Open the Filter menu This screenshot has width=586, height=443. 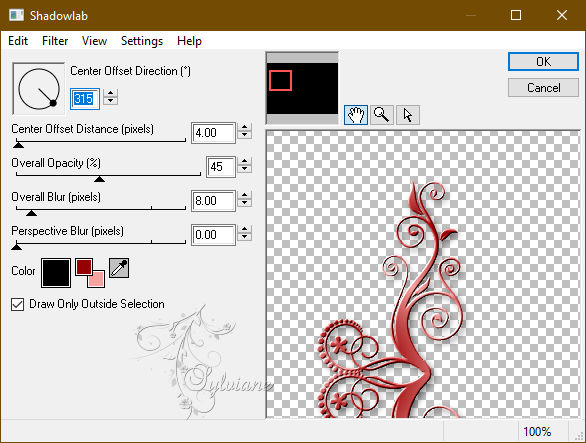tap(55, 40)
